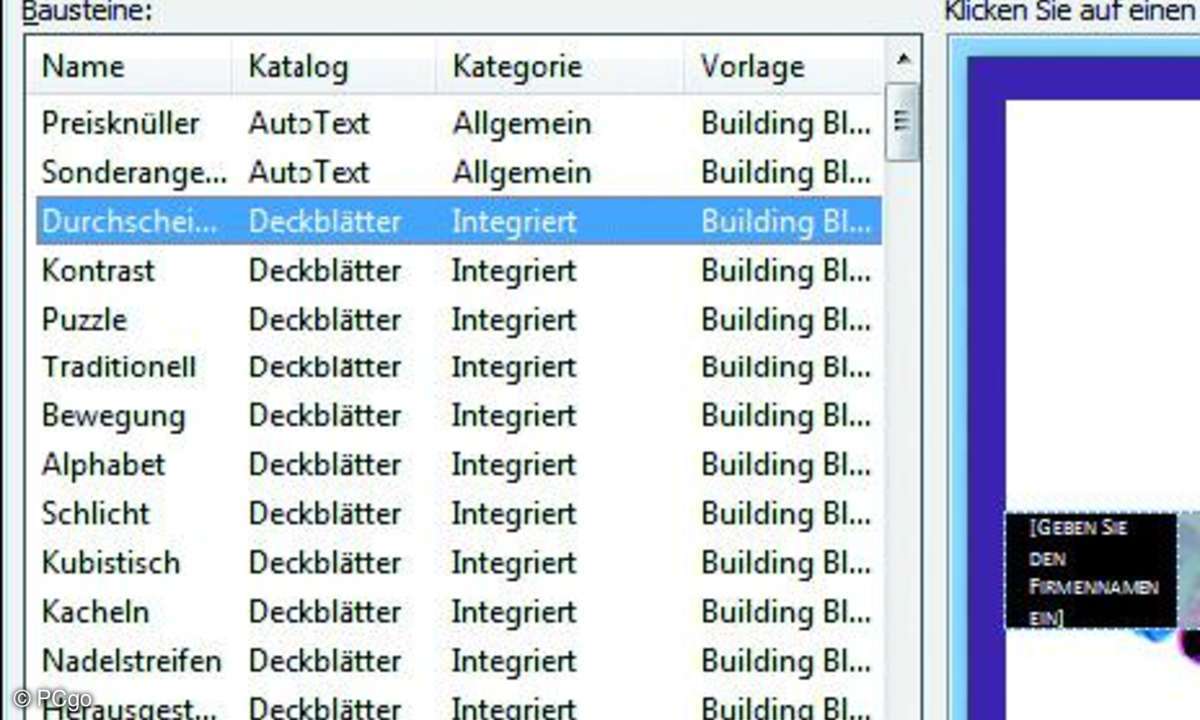This screenshot has height=720, width=1200.
Task: Select the Bewegung building block
Action: pyautogui.click(x=113, y=416)
